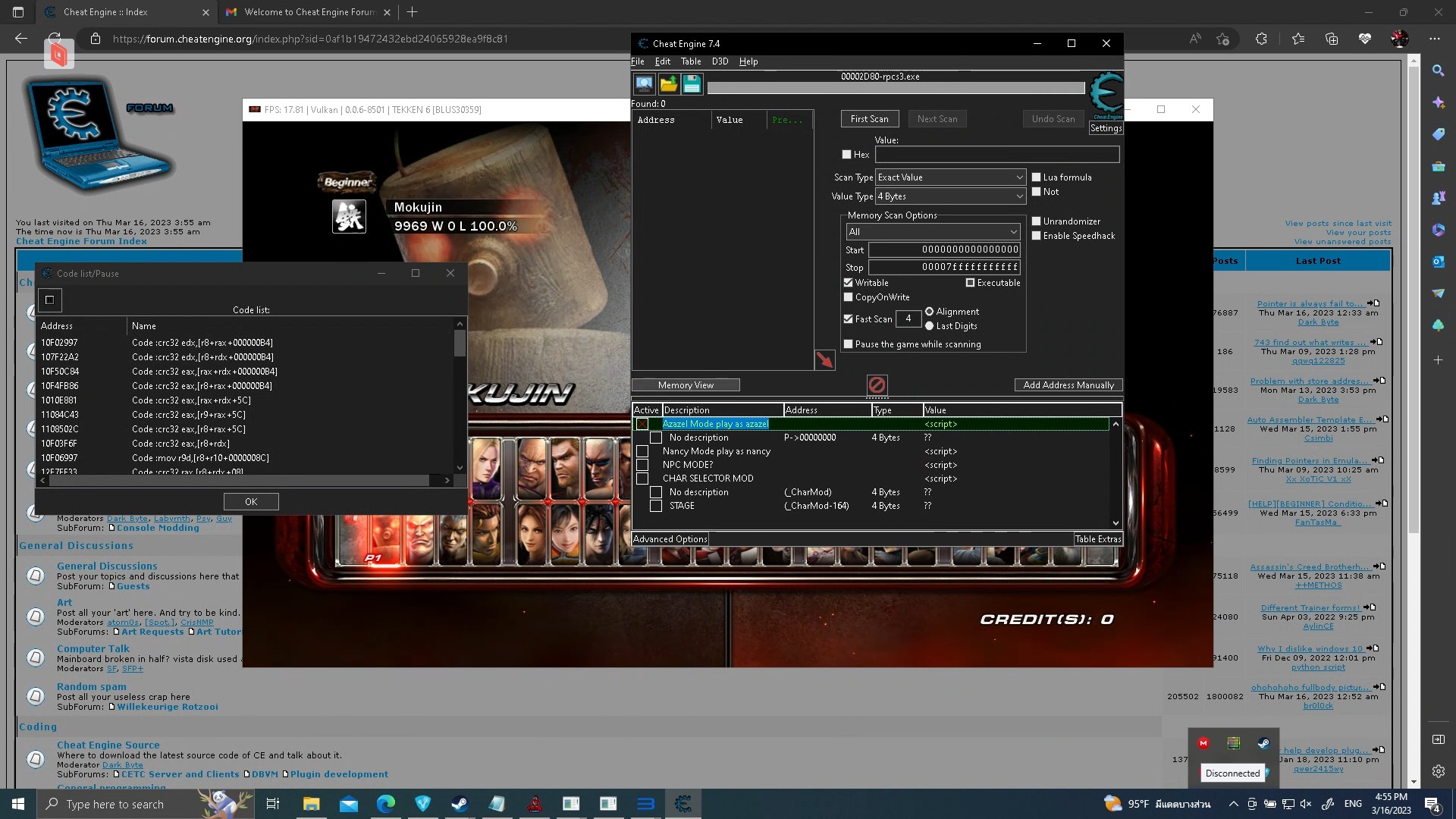Toggle the Executable checkbox
The width and height of the screenshot is (1456, 819).
tap(970, 283)
